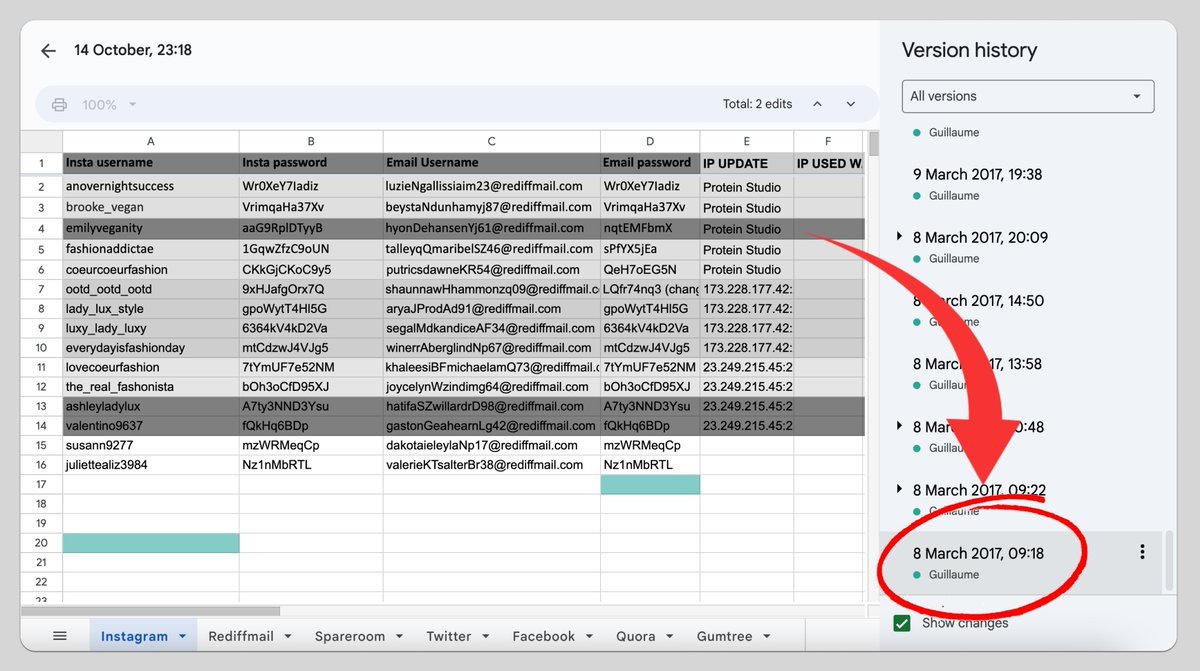Open the Facebook sheet tab
Viewport: 1200px width, 671px height.
click(543, 636)
